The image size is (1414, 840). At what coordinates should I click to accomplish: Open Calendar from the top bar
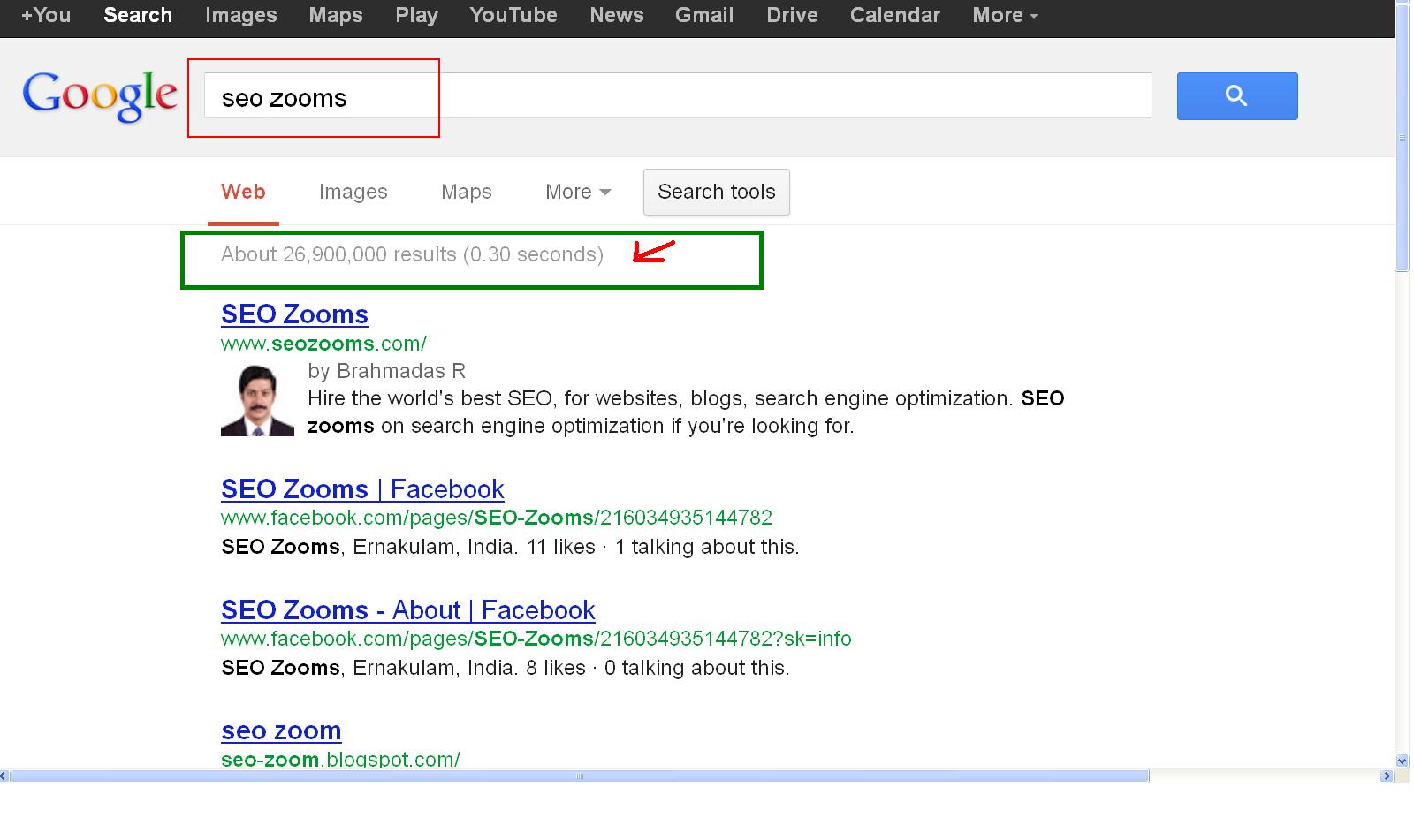click(x=895, y=15)
